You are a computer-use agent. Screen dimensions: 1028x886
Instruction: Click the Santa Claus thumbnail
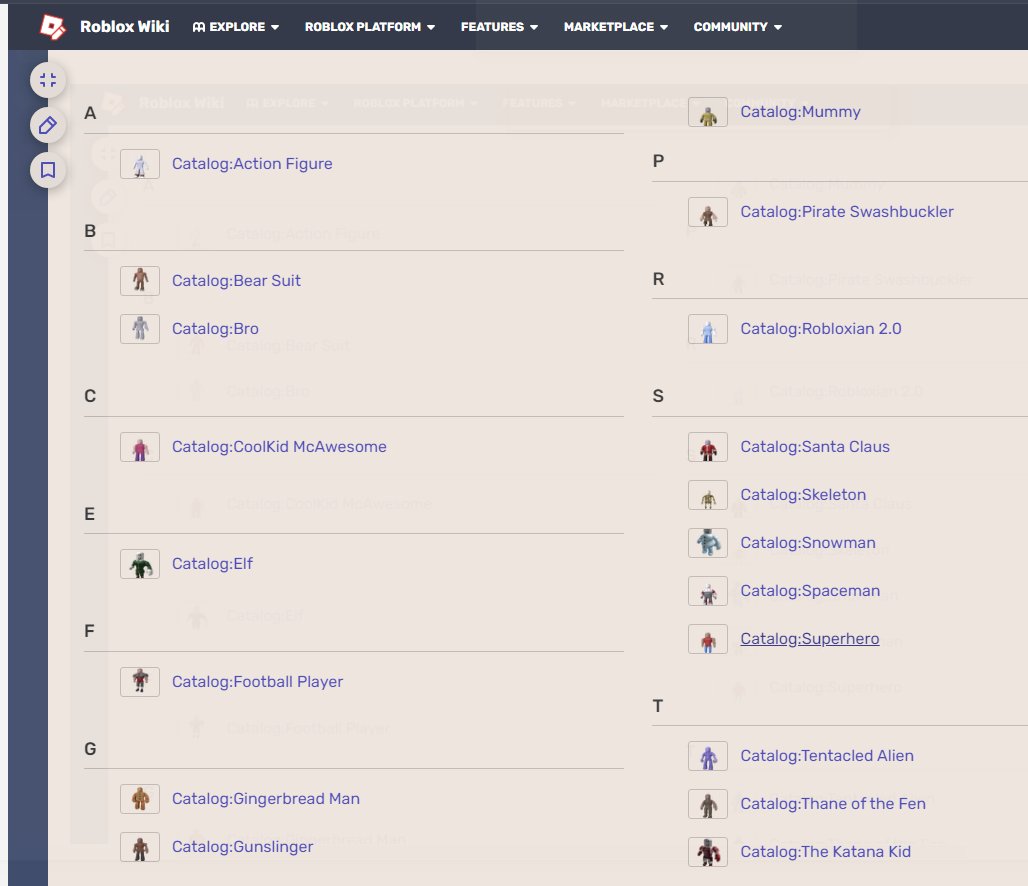tap(708, 447)
